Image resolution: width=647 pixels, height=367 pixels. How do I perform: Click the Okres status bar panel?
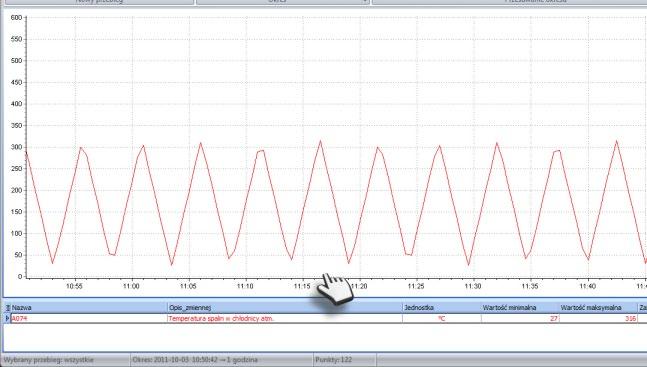[222, 360]
